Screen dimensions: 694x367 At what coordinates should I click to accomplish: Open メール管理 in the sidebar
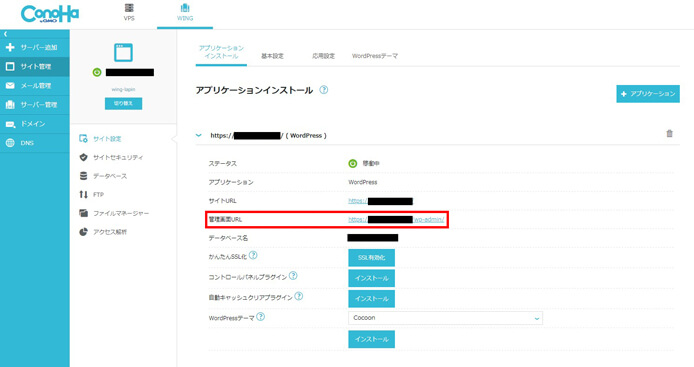click(35, 85)
